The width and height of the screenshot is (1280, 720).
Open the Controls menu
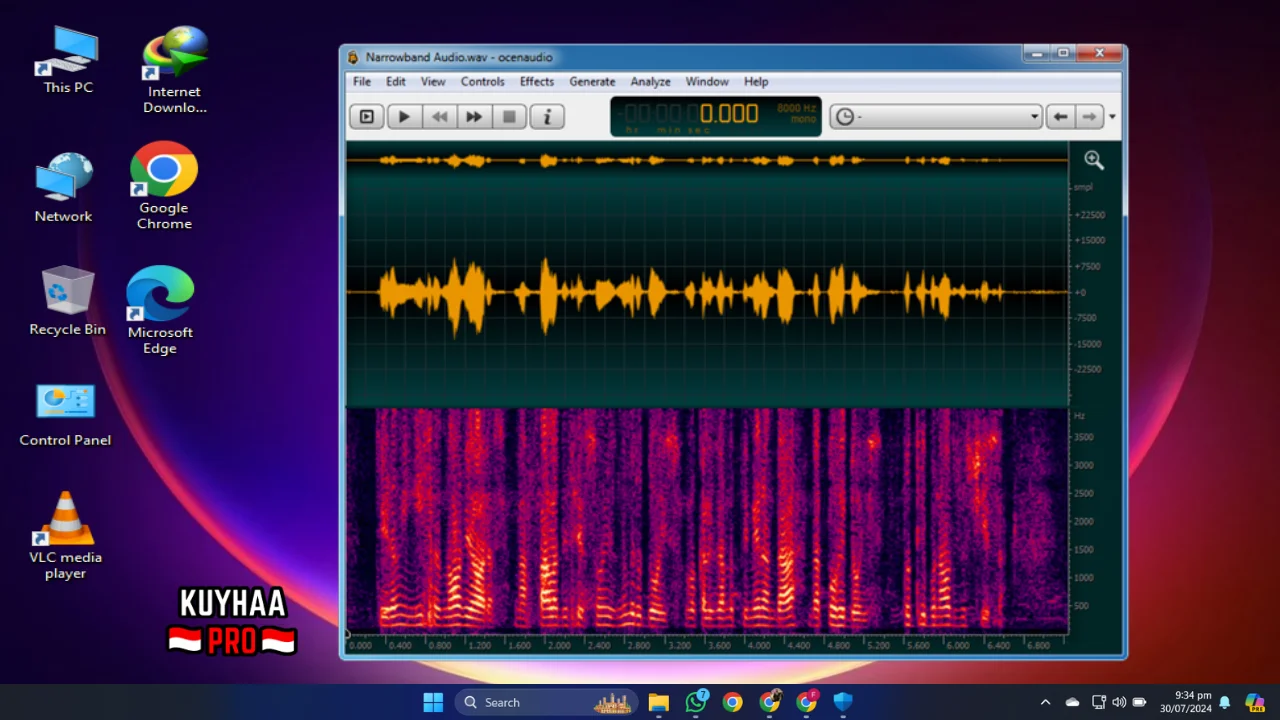point(483,82)
